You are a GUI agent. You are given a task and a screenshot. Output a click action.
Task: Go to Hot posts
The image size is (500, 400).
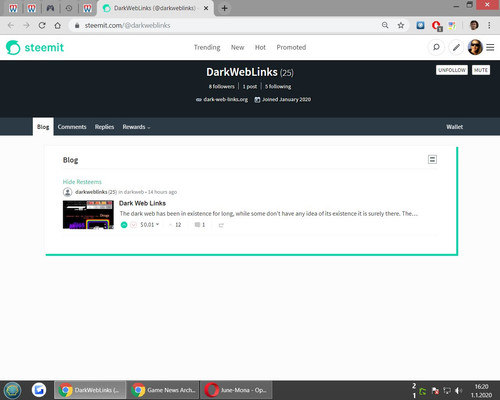click(260, 47)
